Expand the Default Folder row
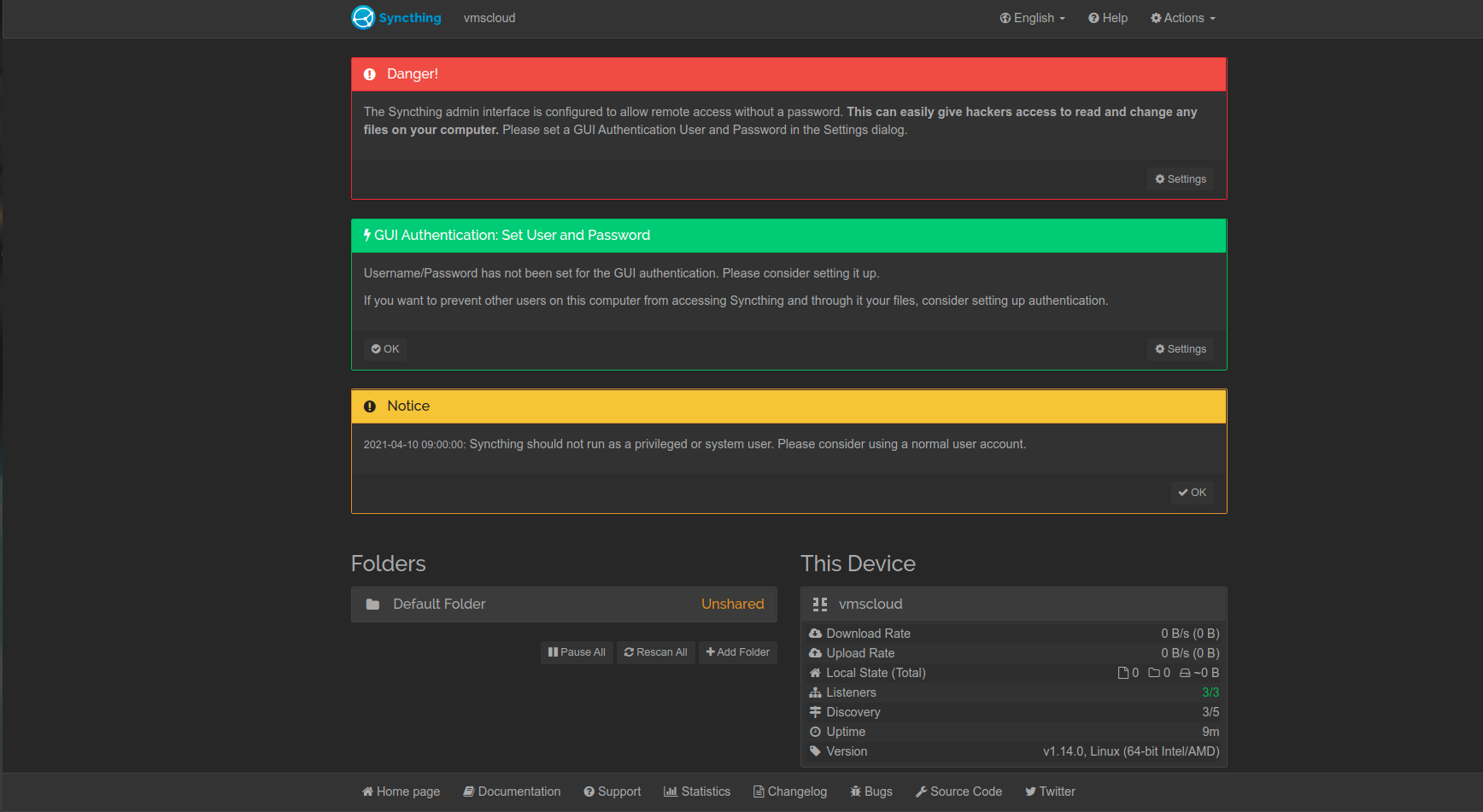 pyautogui.click(x=564, y=605)
